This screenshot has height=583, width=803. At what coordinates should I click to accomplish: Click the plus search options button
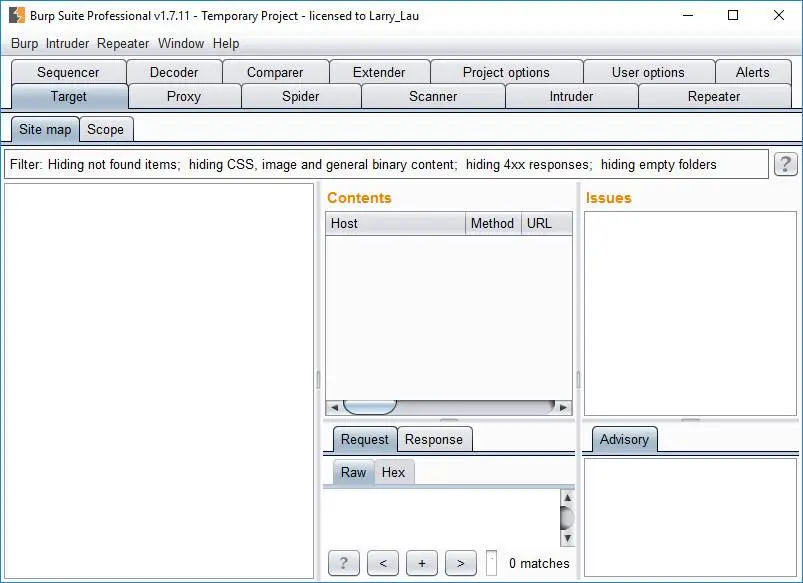tap(421, 563)
